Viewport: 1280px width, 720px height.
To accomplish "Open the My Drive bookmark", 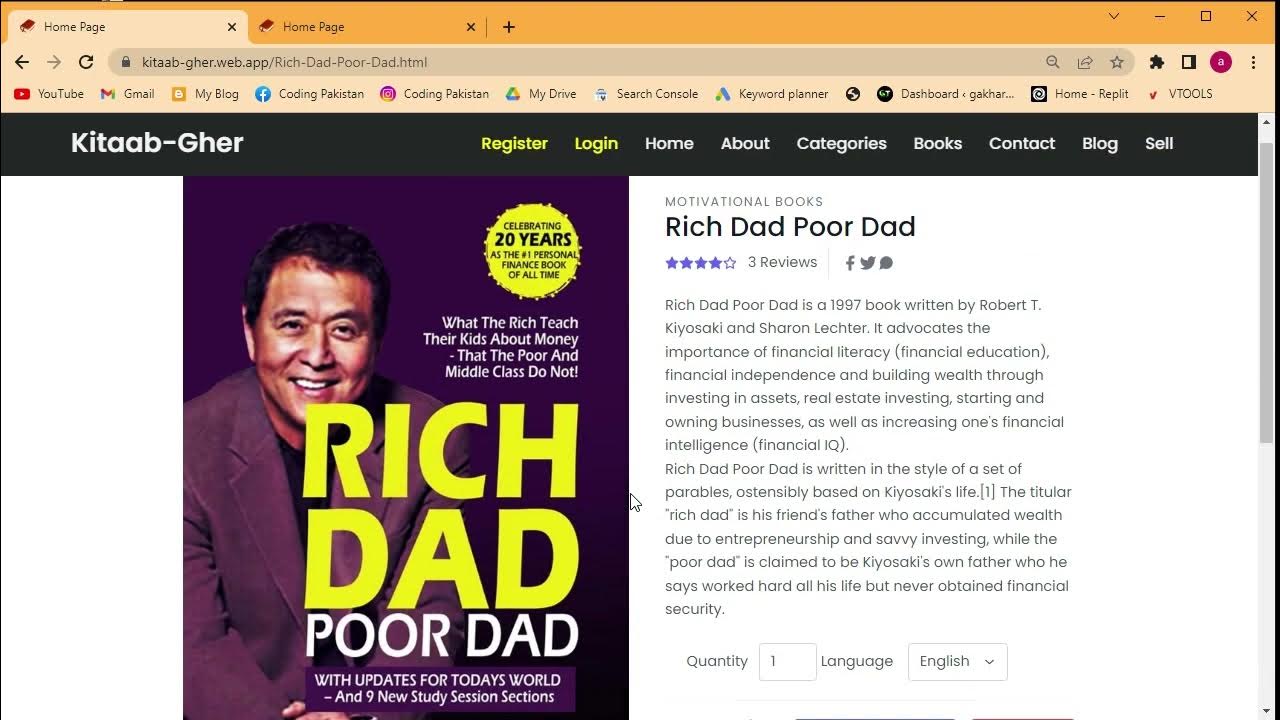I will coord(541,94).
